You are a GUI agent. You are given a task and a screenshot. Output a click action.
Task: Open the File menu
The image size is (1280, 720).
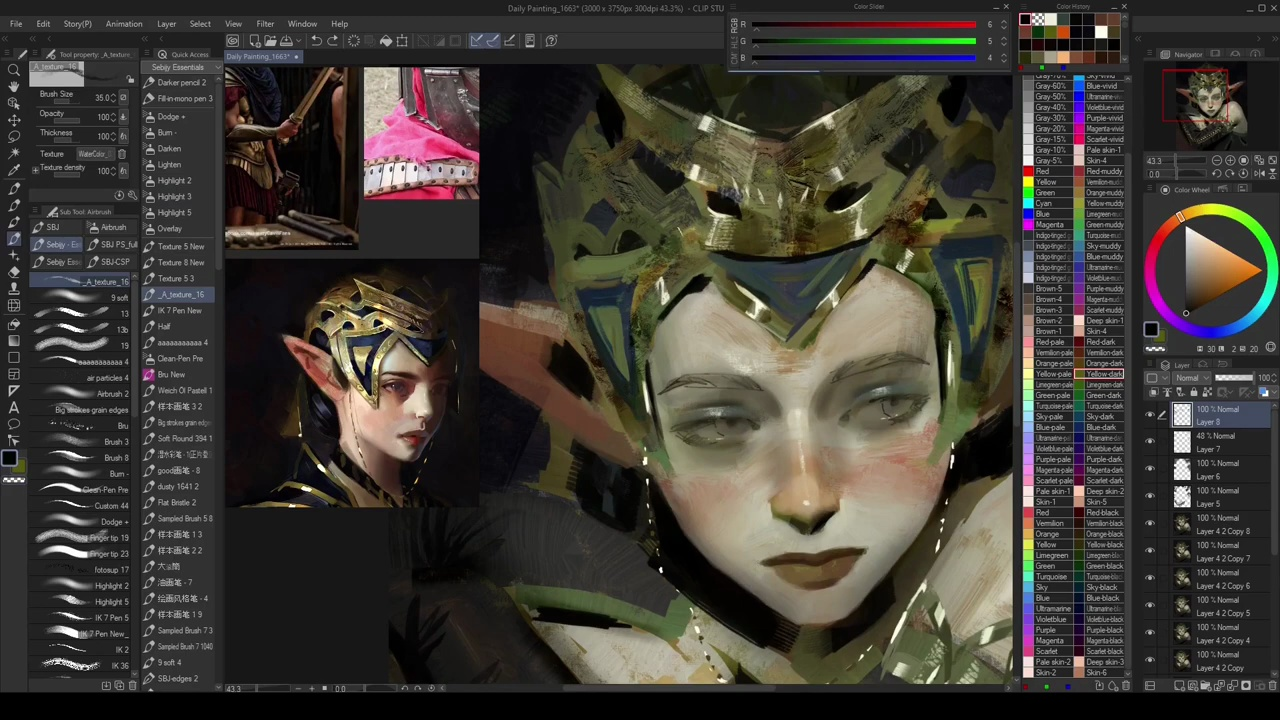pos(16,24)
